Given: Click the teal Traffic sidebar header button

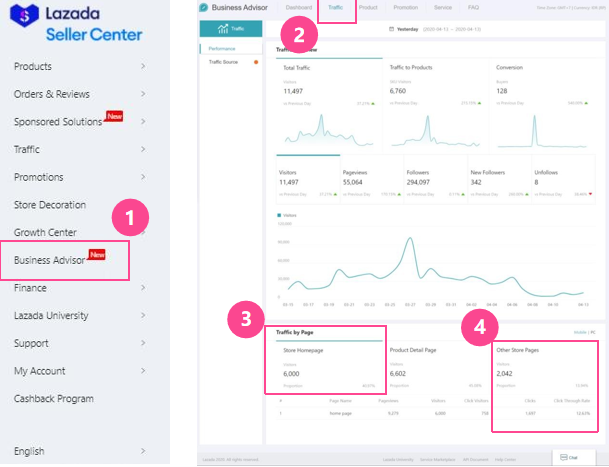Looking at the screenshot, I should [x=231, y=28].
